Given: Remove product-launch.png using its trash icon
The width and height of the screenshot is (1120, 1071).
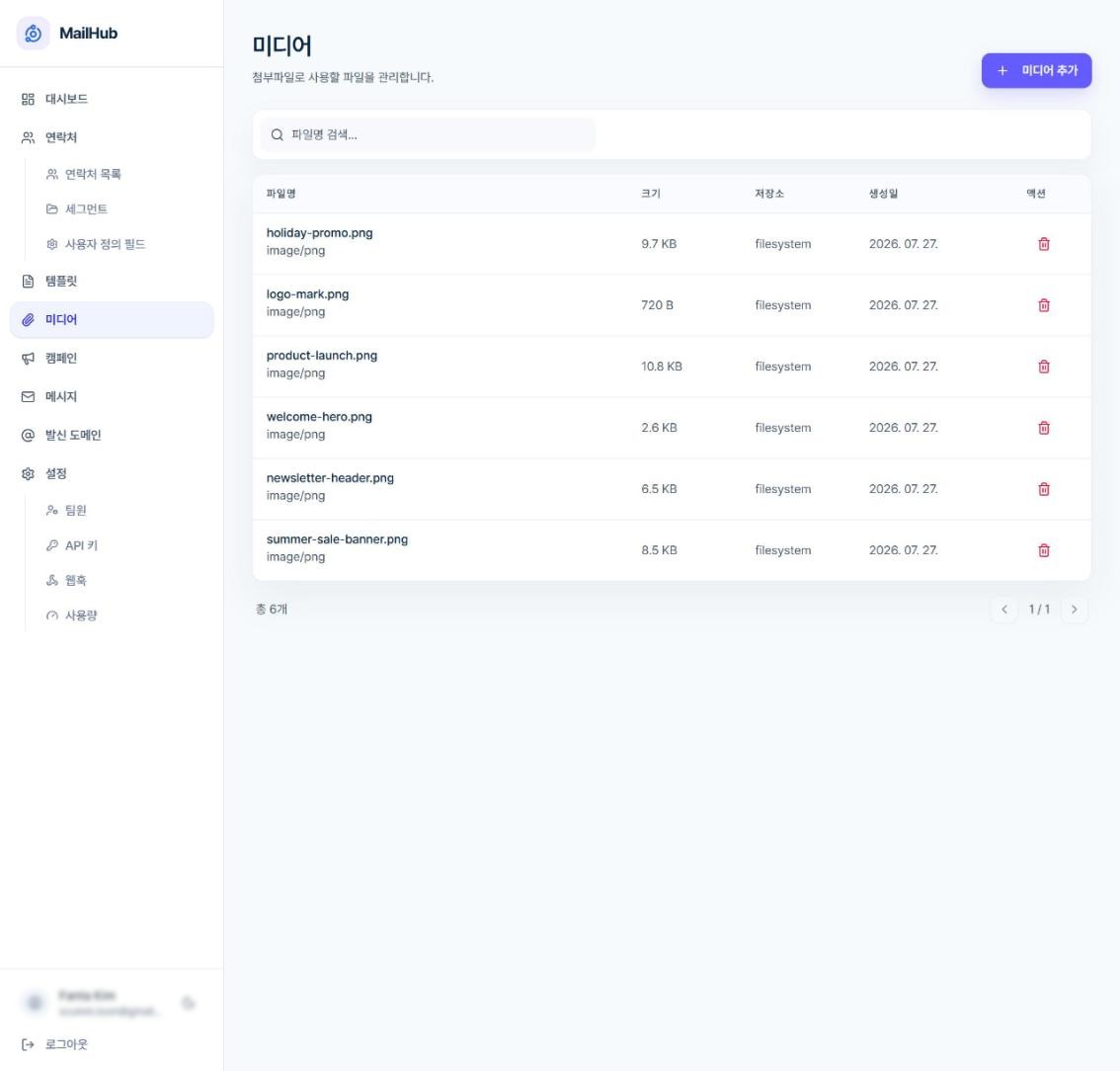Looking at the screenshot, I should click(x=1044, y=367).
